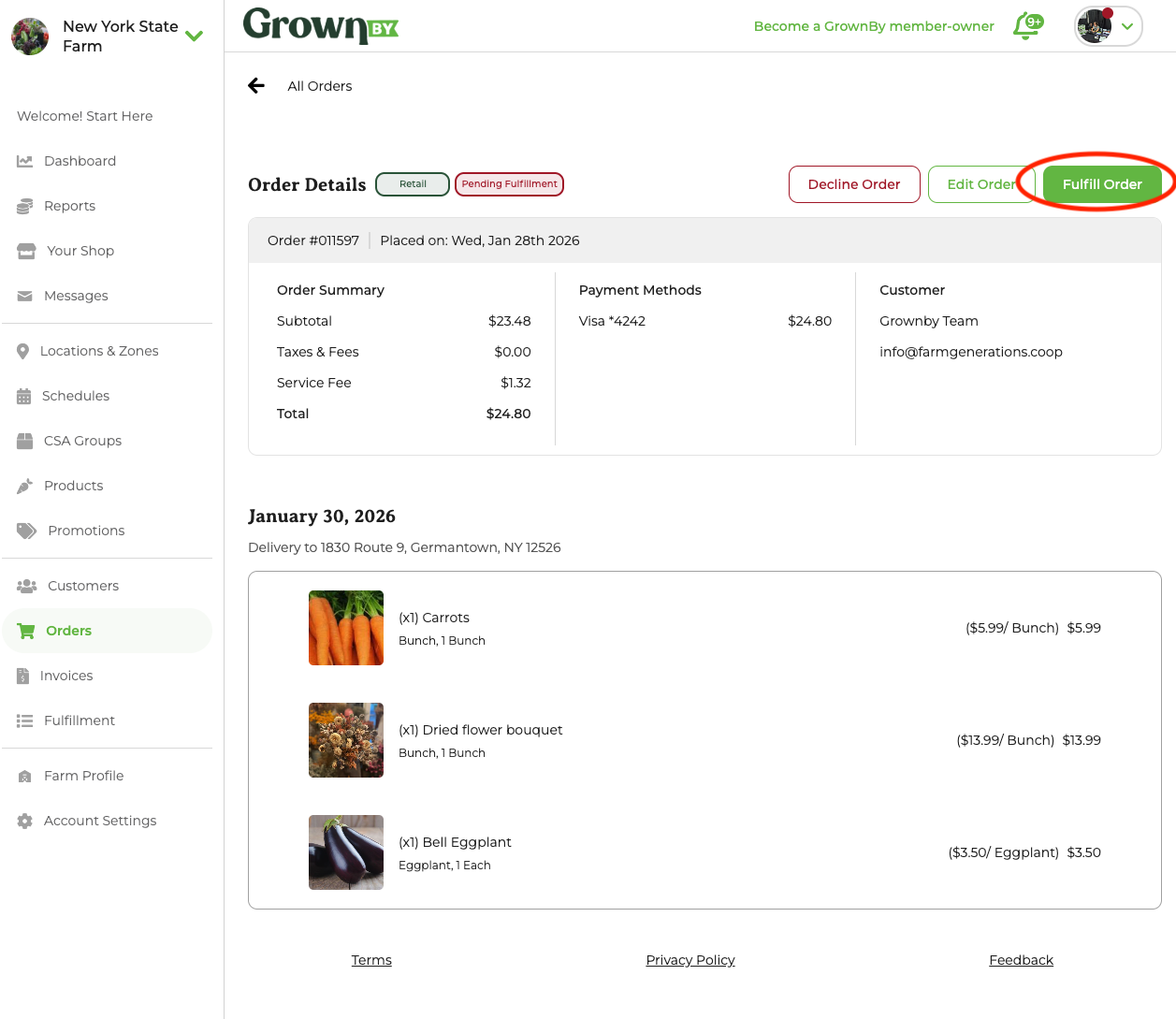This screenshot has width=1176, height=1019.
Task: Click the Decline Order button
Action: [x=853, y=184]
